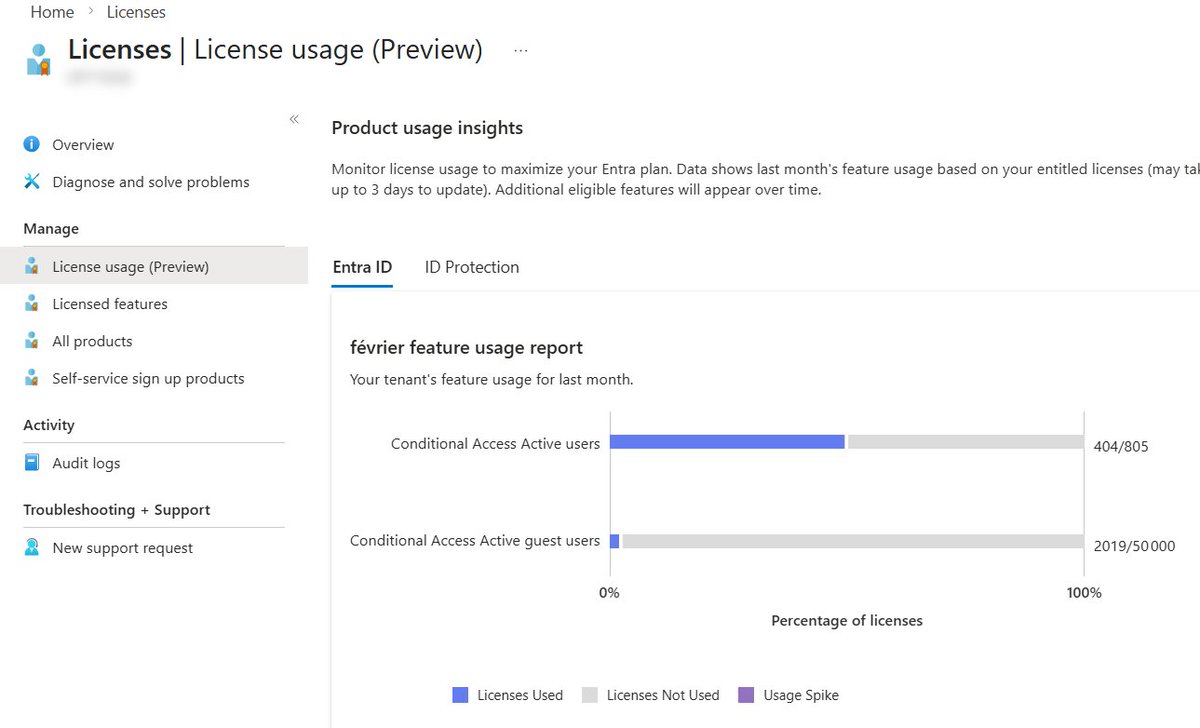The height and width of the screenshot is (728, 1200).
Task: Click the Conditional Access Active users label
Action: [495, 443]
